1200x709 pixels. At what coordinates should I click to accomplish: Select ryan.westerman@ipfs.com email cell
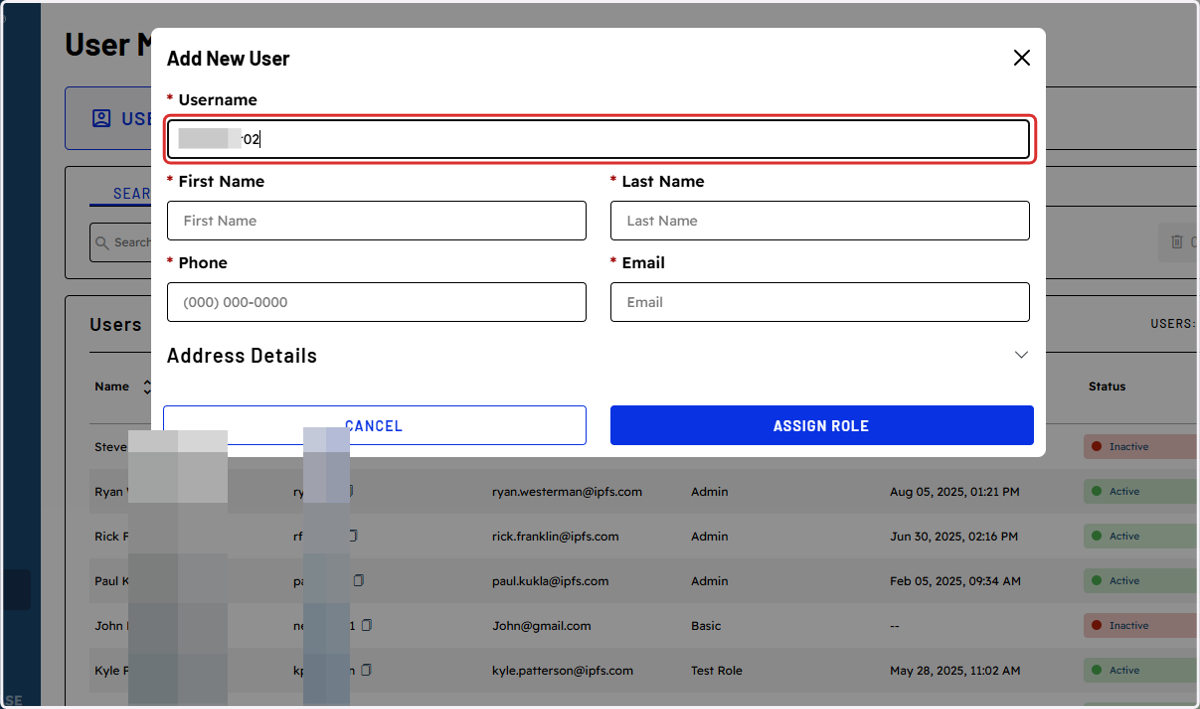coord(567,492)
